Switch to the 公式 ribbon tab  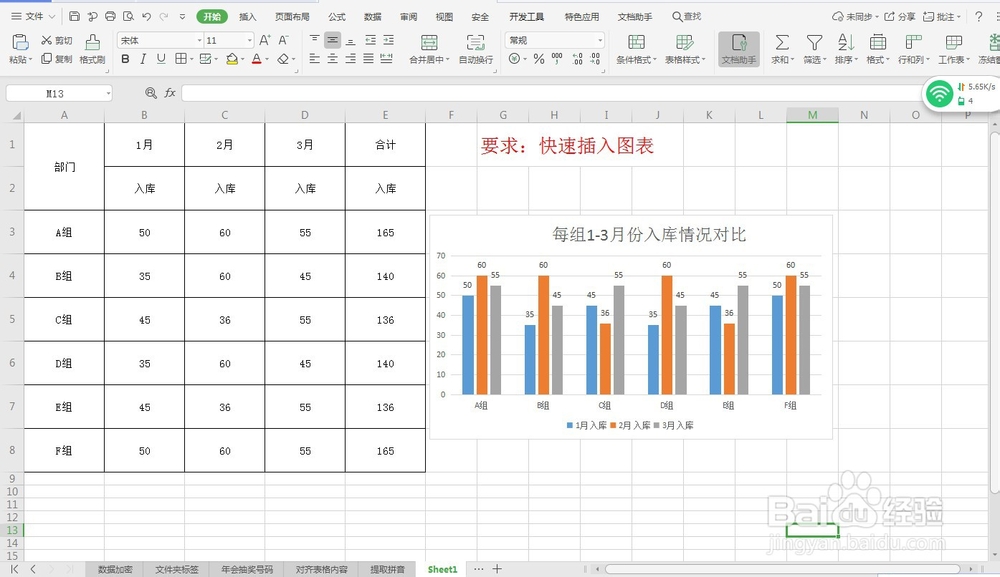click(337, 17)
